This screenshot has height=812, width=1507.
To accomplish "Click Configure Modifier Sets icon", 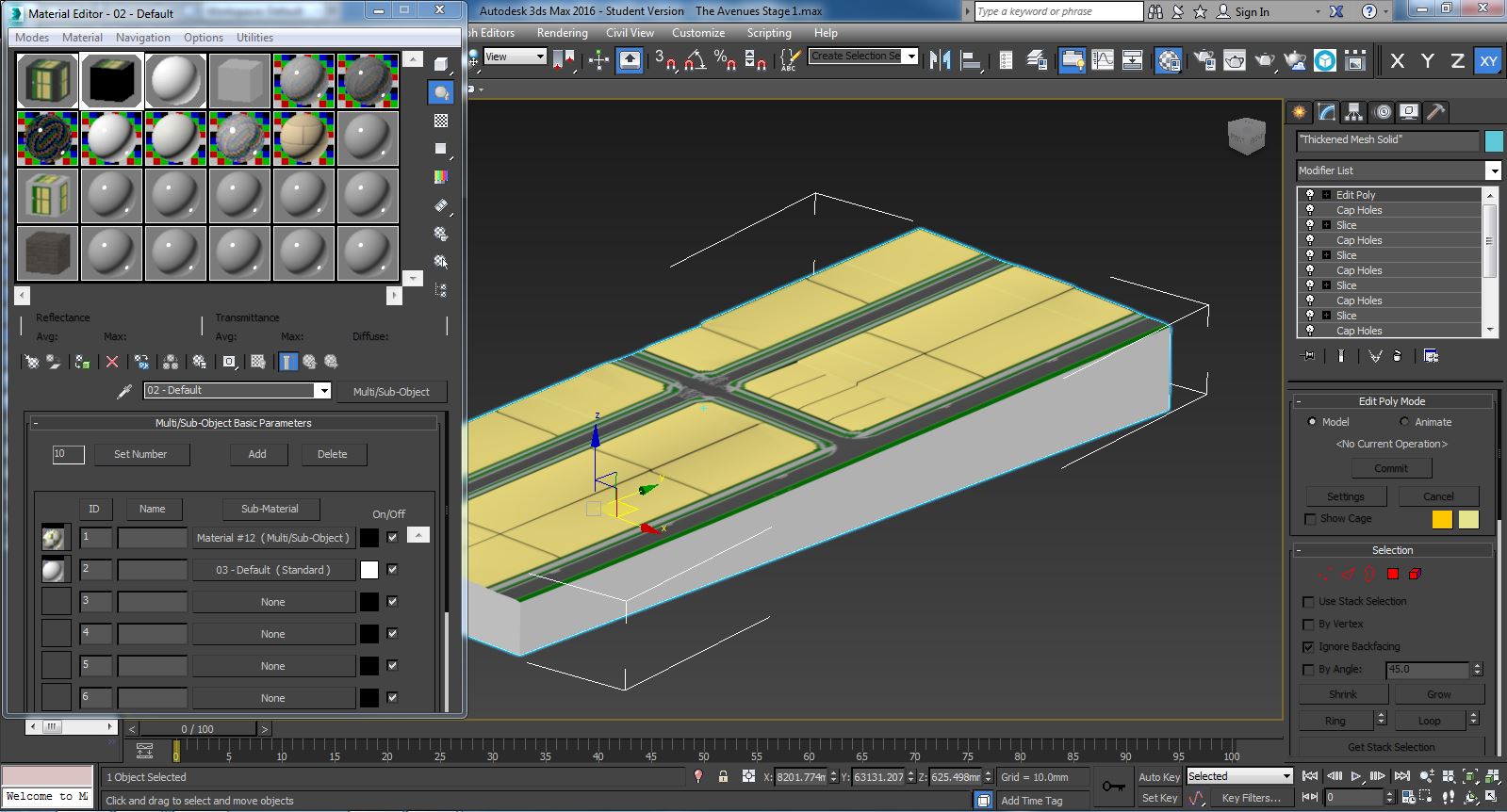I will tap(1432, 356).
